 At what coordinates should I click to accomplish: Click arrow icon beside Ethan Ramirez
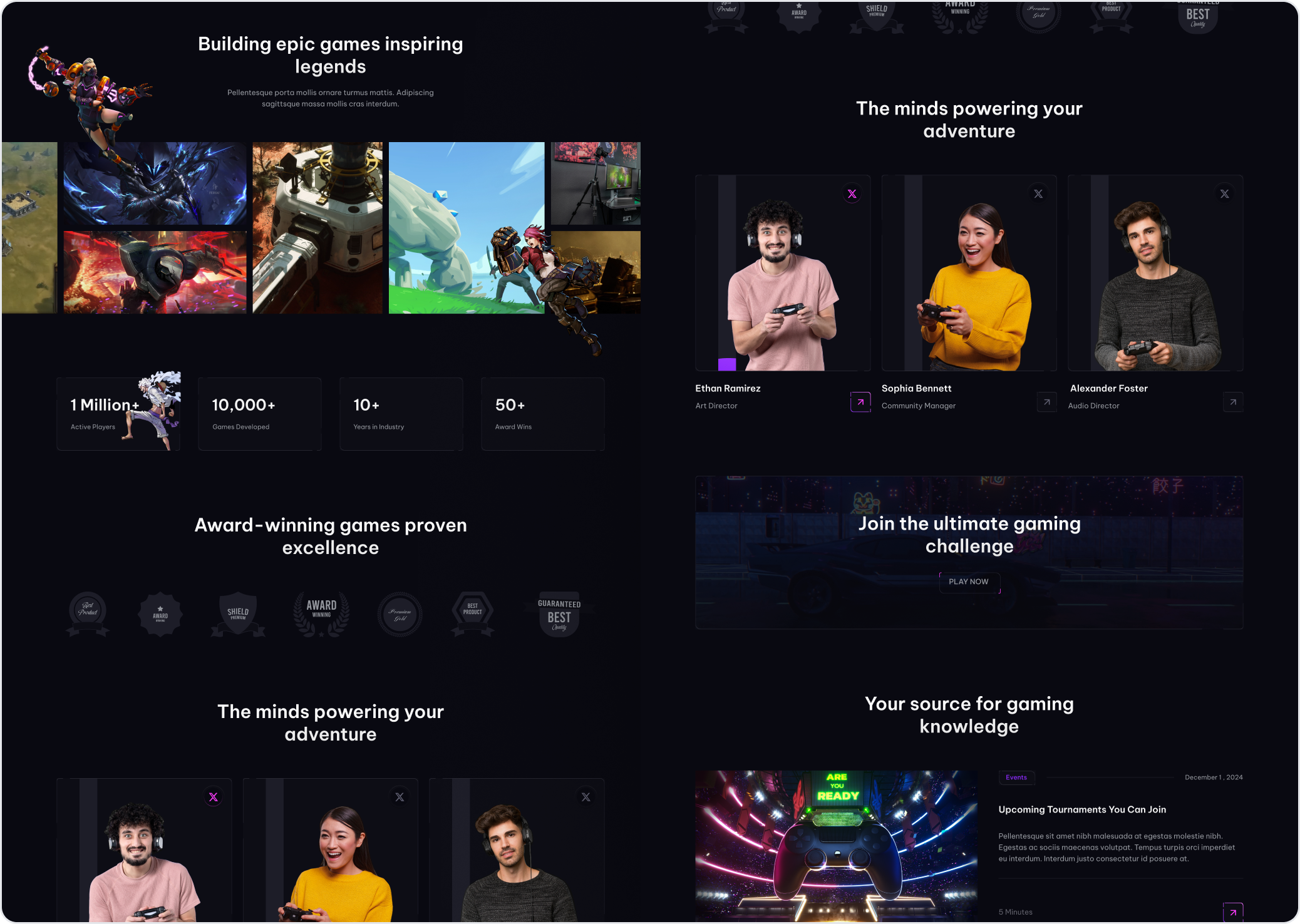[x=860, y=402]
